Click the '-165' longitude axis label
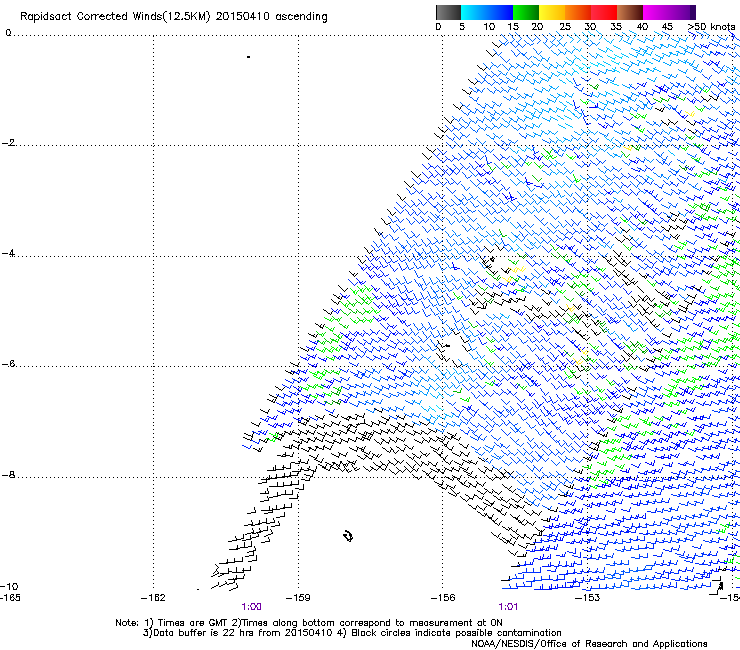 pos(10,598)
